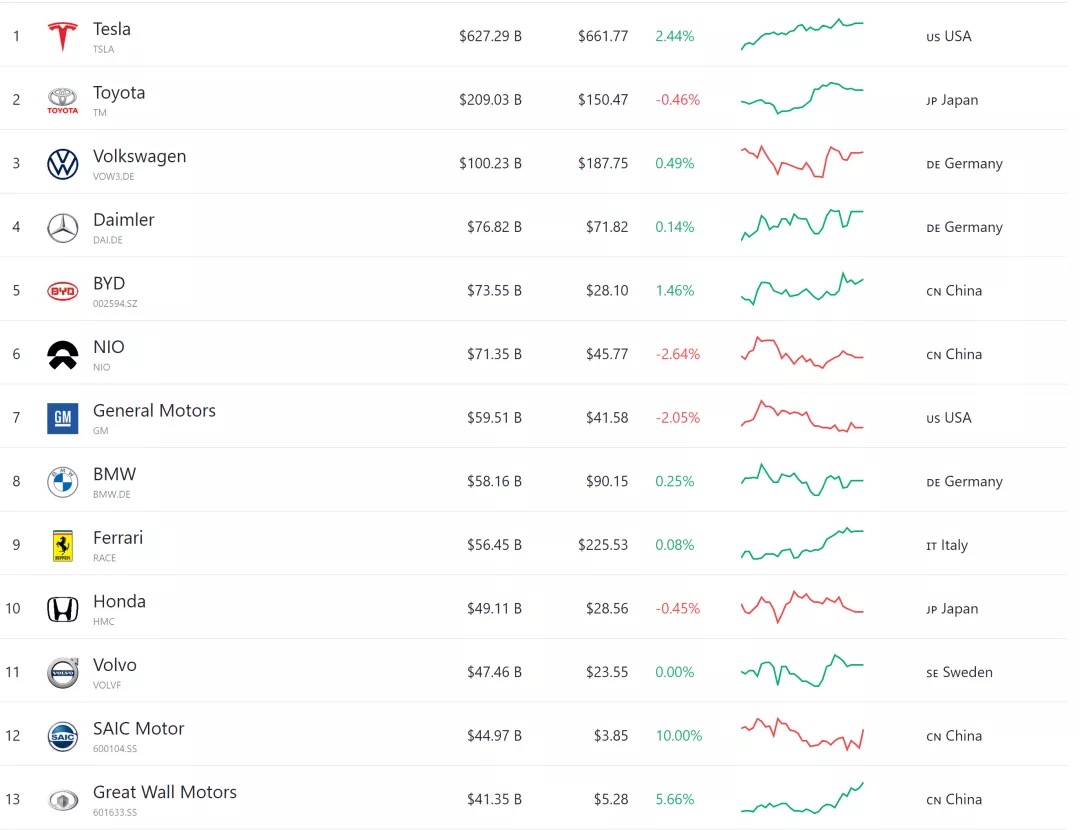
Task: Click the NIO red price sparkline
Action: (x=802, y=353)
